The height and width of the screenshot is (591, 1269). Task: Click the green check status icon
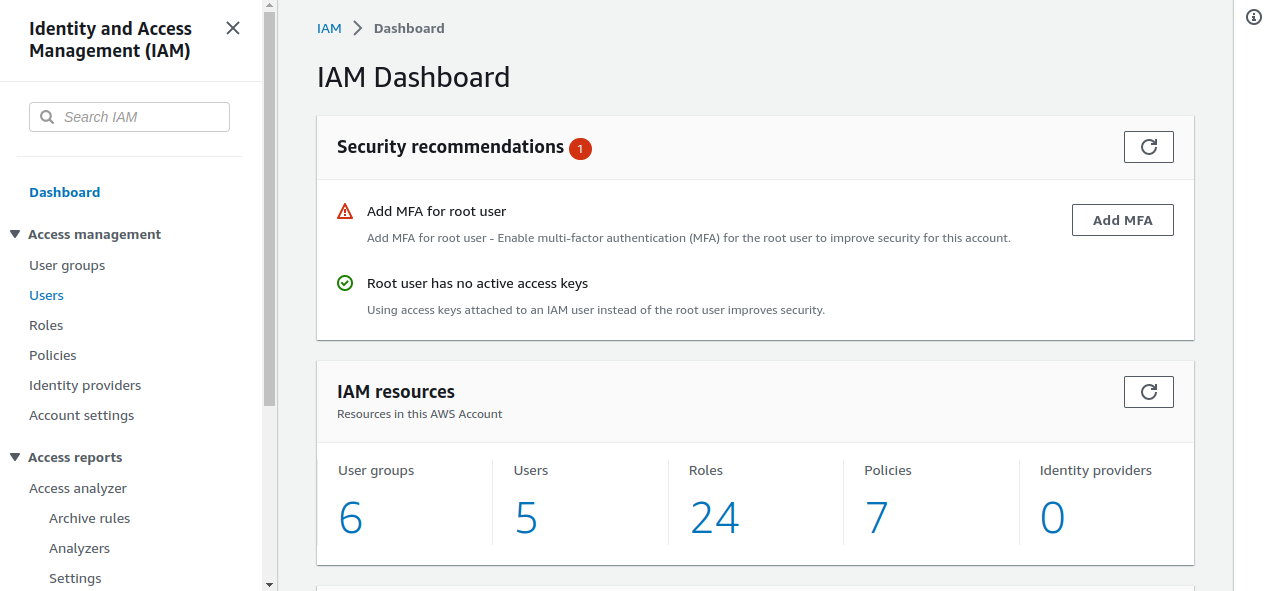(x=345, y=283)
